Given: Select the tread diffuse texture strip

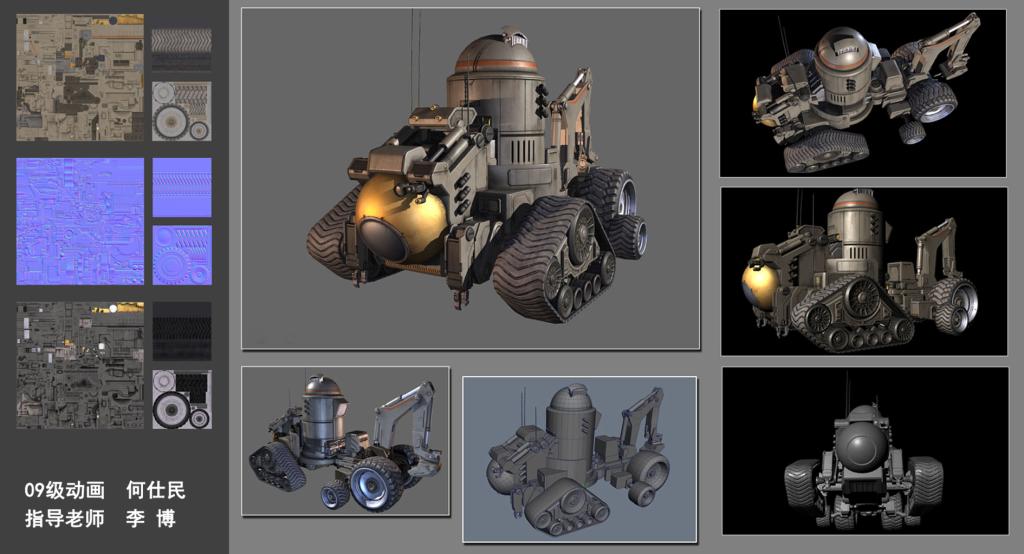Looking at the screenshot, I should click(181, 48).
